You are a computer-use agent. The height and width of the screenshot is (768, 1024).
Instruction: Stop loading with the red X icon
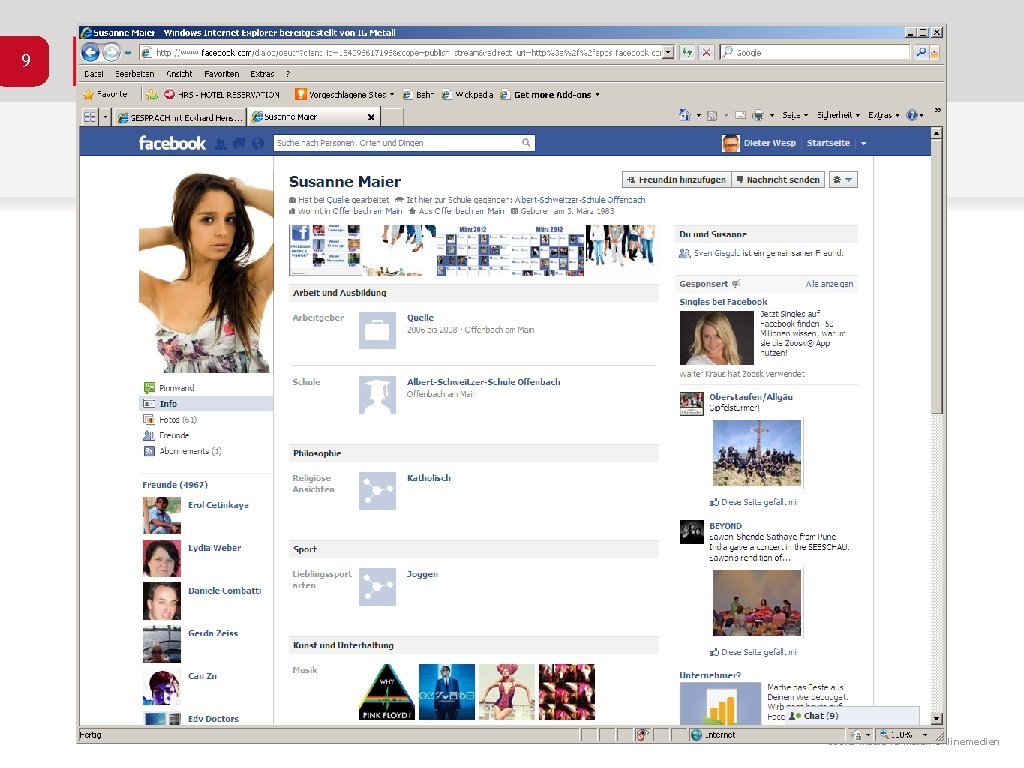coord(706,52)
